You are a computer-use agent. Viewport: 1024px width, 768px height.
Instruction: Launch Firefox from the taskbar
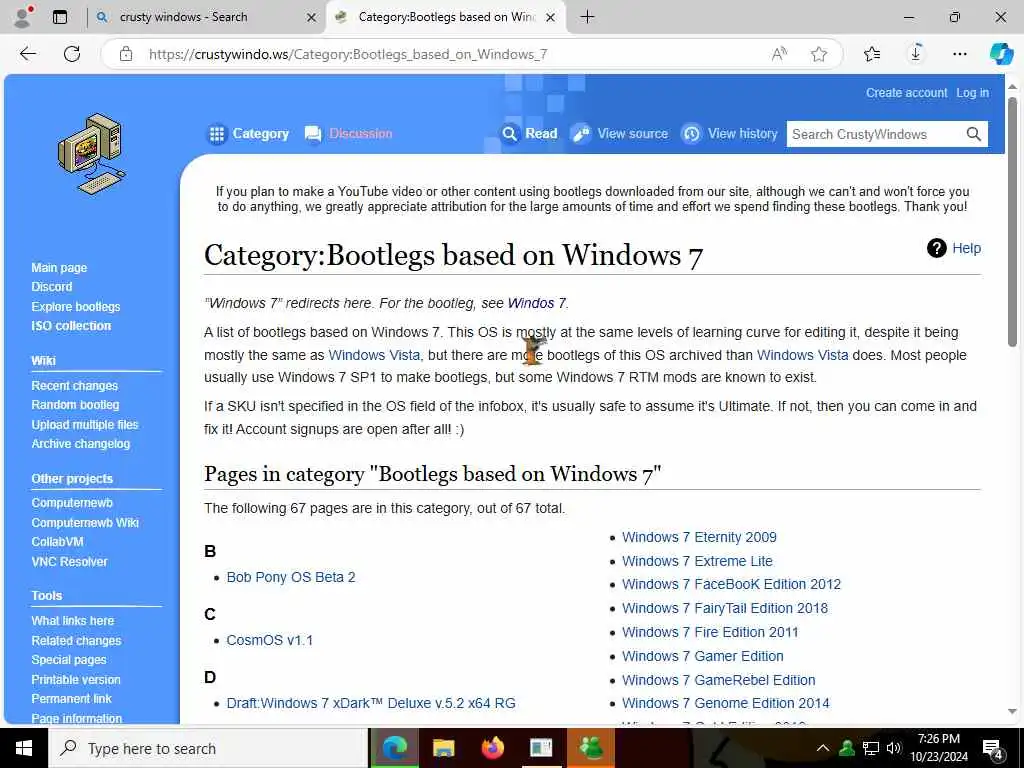492,748
